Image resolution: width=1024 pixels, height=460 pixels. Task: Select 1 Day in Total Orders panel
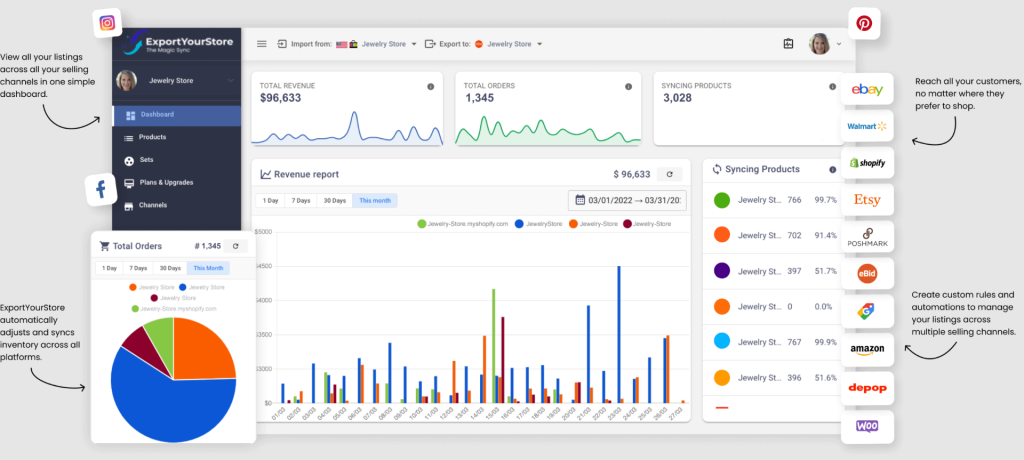tap(109, 268)
